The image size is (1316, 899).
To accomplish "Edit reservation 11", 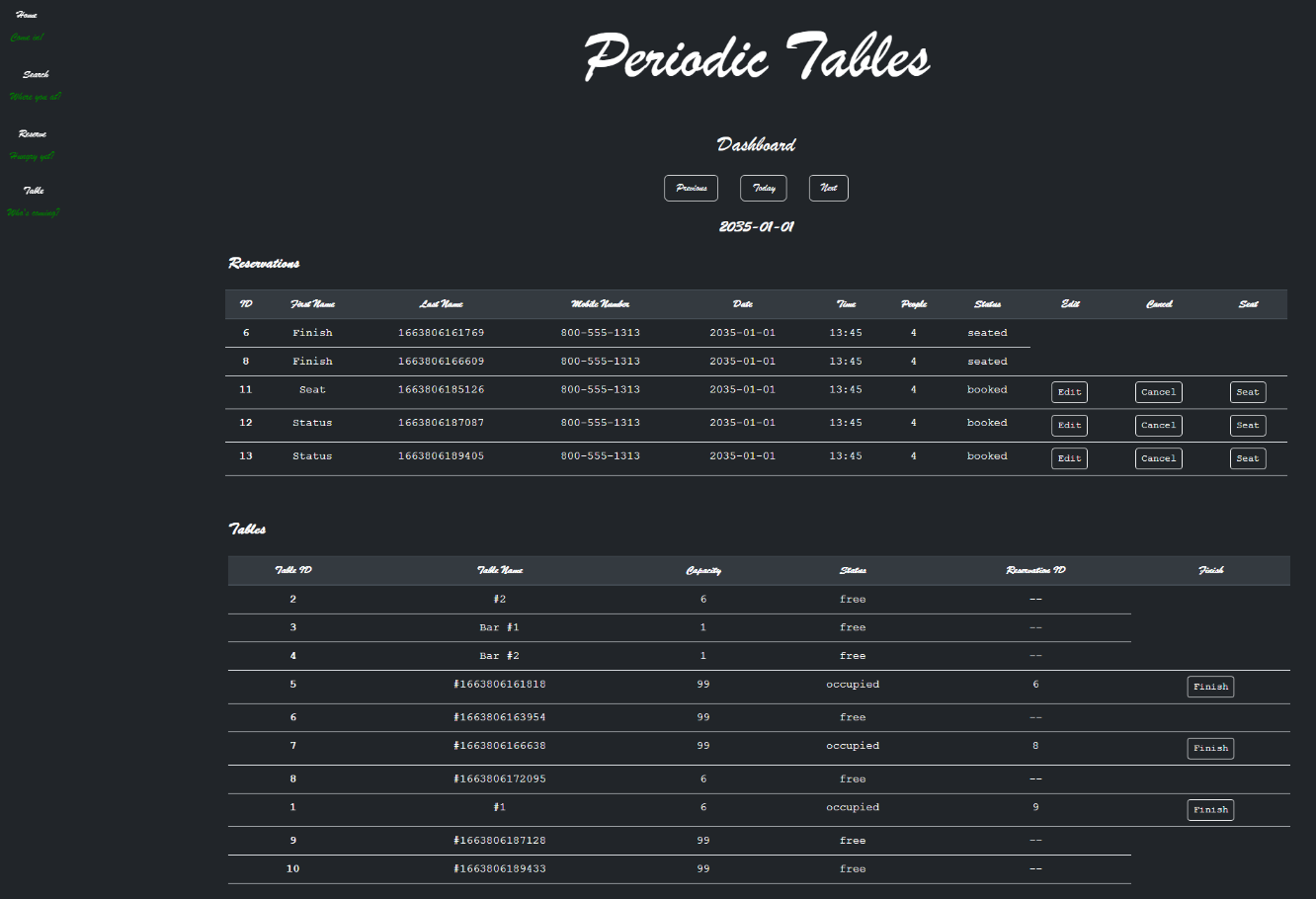I will click(x=1069, y=391).
